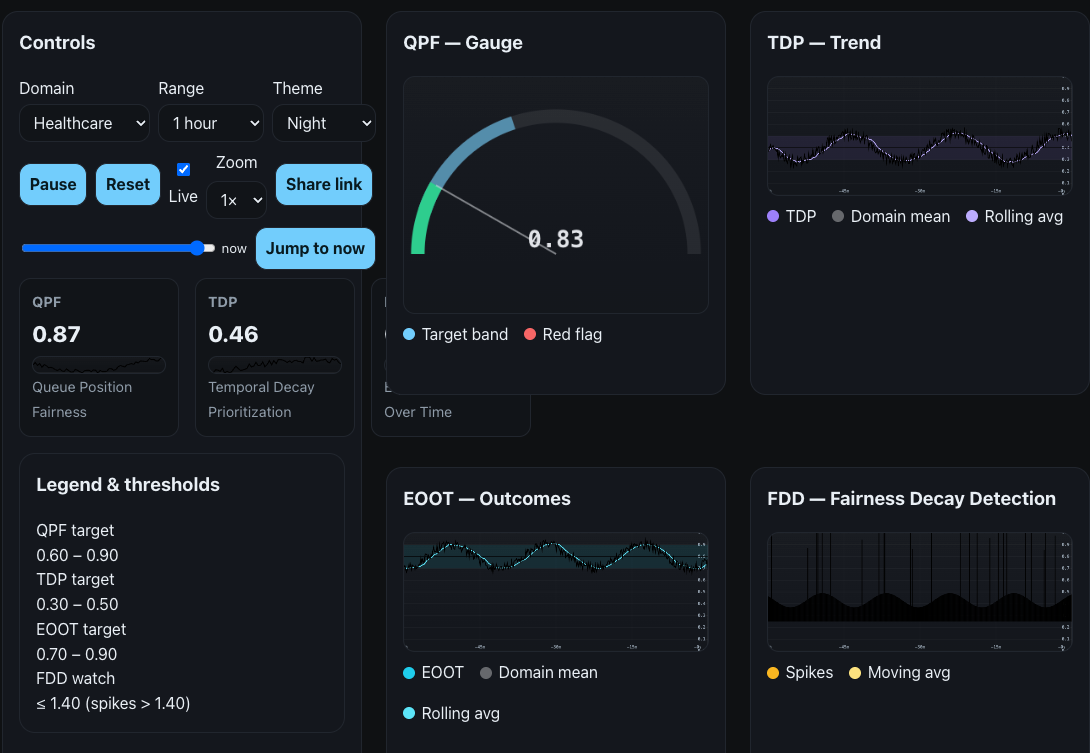The image size is (1090, 753).
Task: Click the Domain mean dot under EOOT chart
Action: (484, 673)
